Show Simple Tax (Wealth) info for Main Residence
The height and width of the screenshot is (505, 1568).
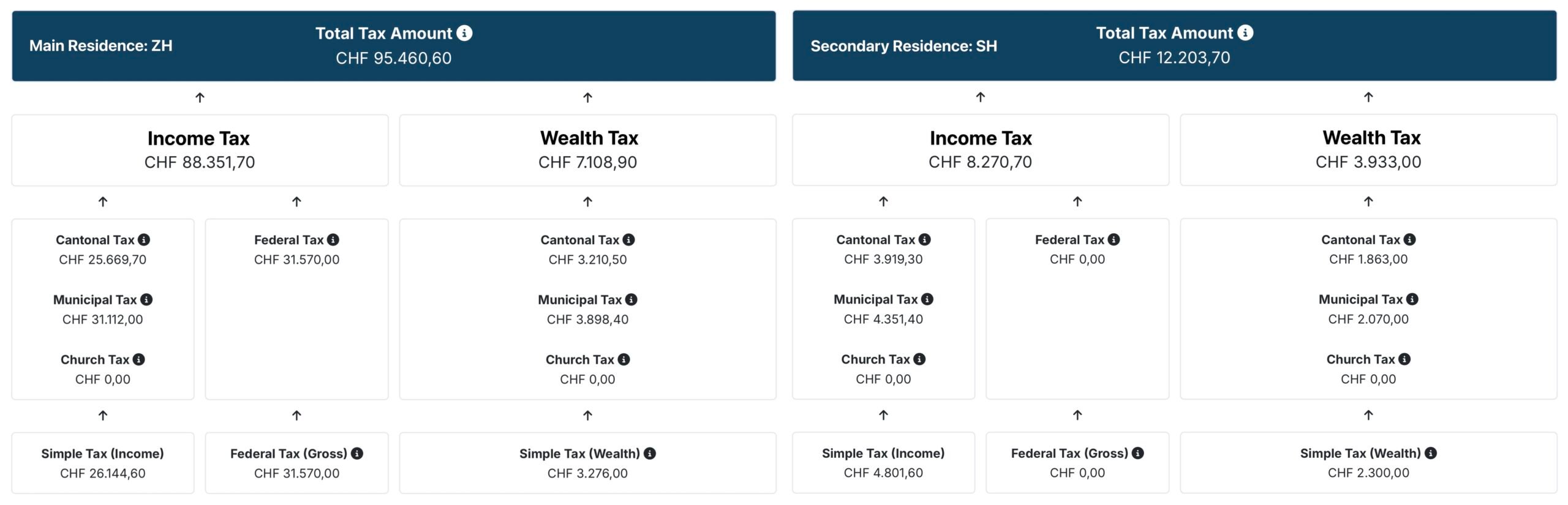point(650,454)
